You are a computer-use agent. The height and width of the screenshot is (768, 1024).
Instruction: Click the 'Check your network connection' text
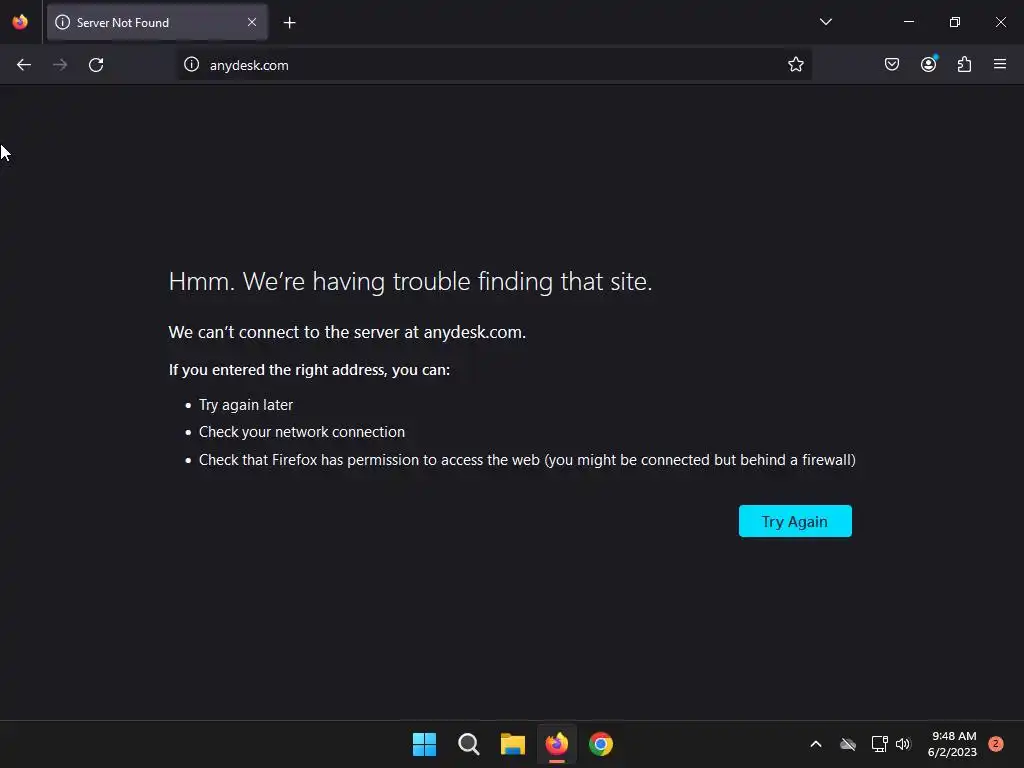[302, 432]
